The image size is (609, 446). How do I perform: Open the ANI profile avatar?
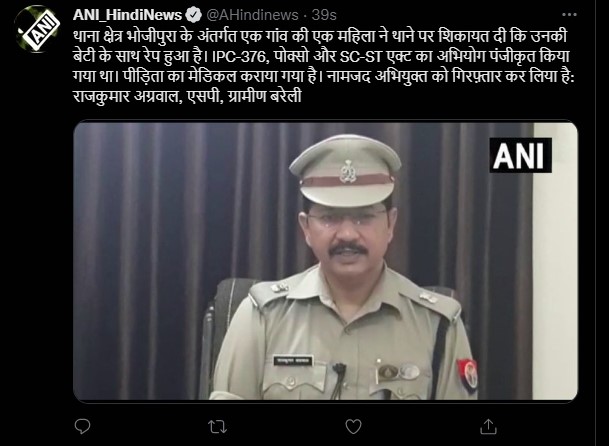pyautogui.click(x=37, y=29)
